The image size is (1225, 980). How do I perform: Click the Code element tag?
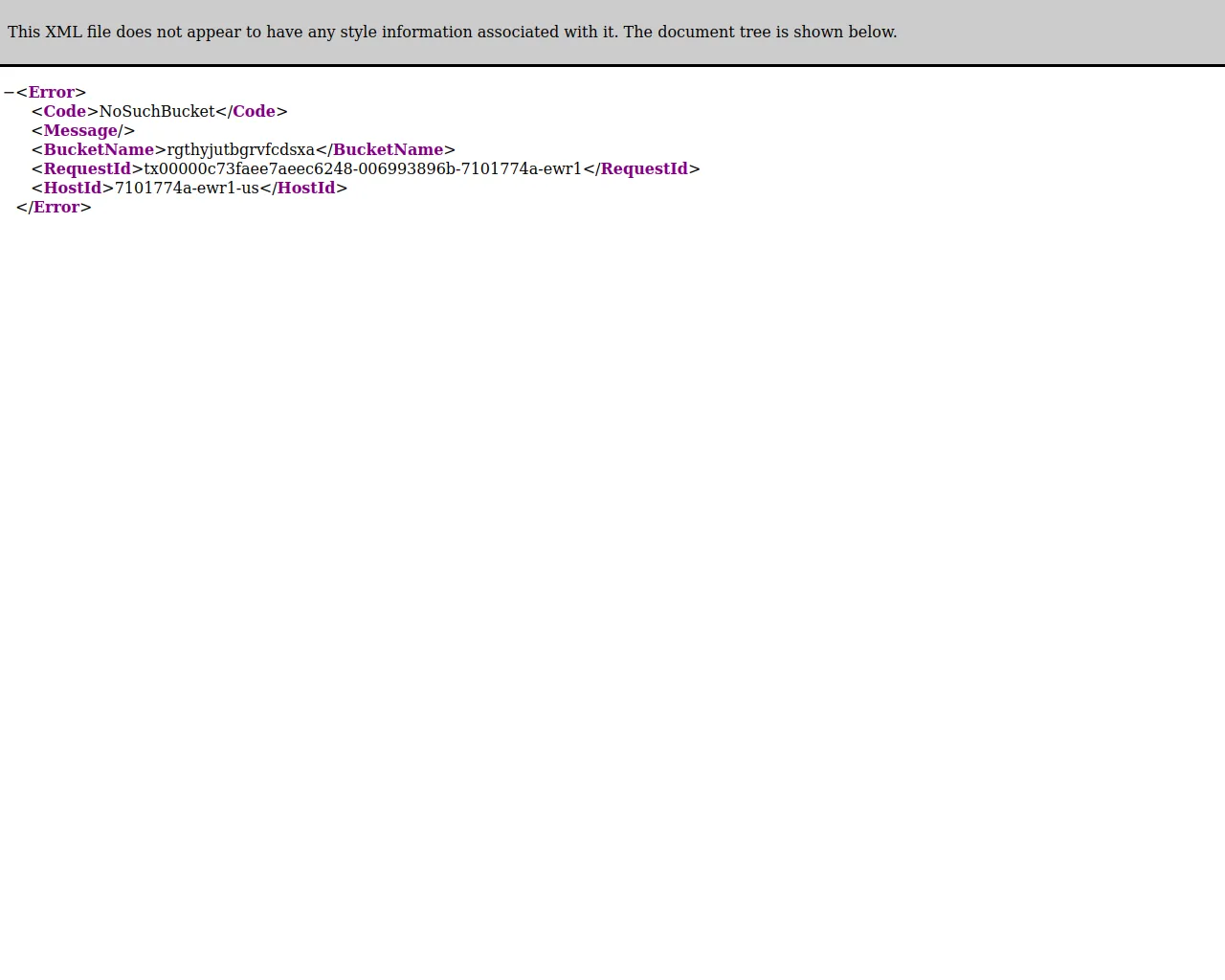point(63,111)
